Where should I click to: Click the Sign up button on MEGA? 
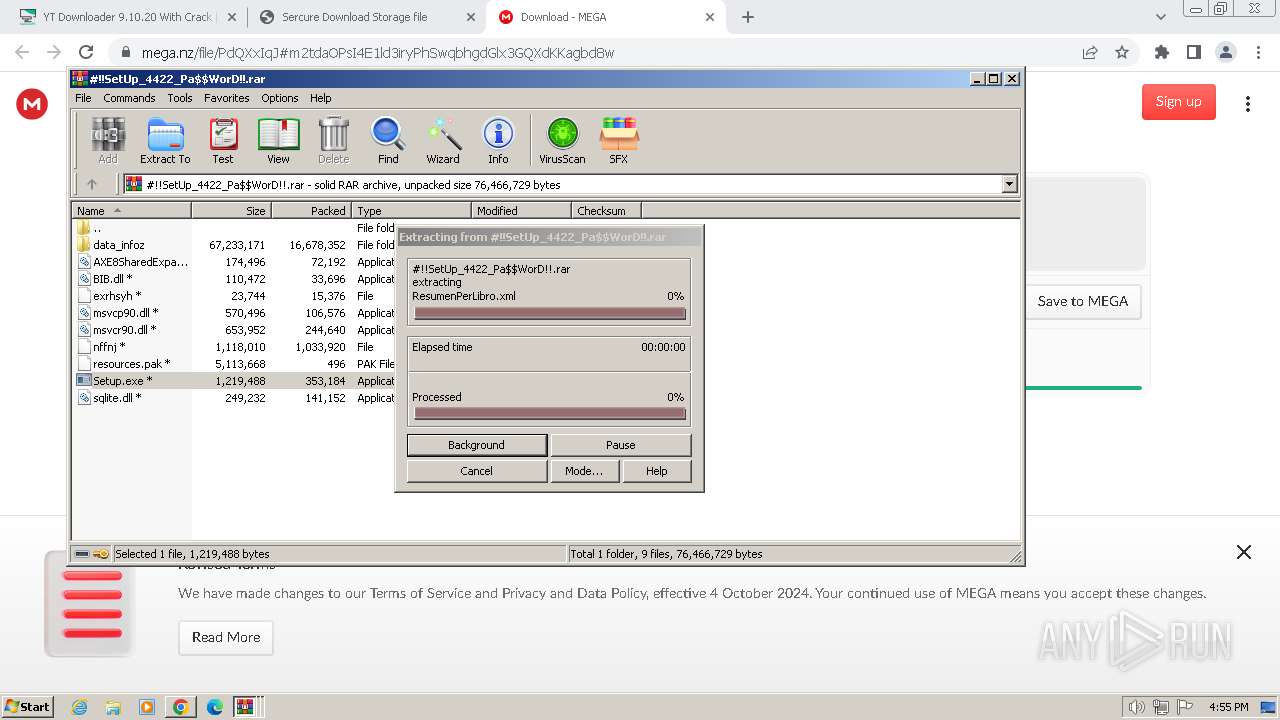[x=1179, y=102]
